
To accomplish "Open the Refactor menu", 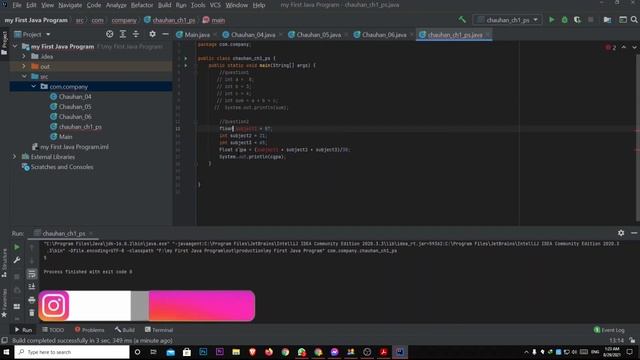I will 142,5.
